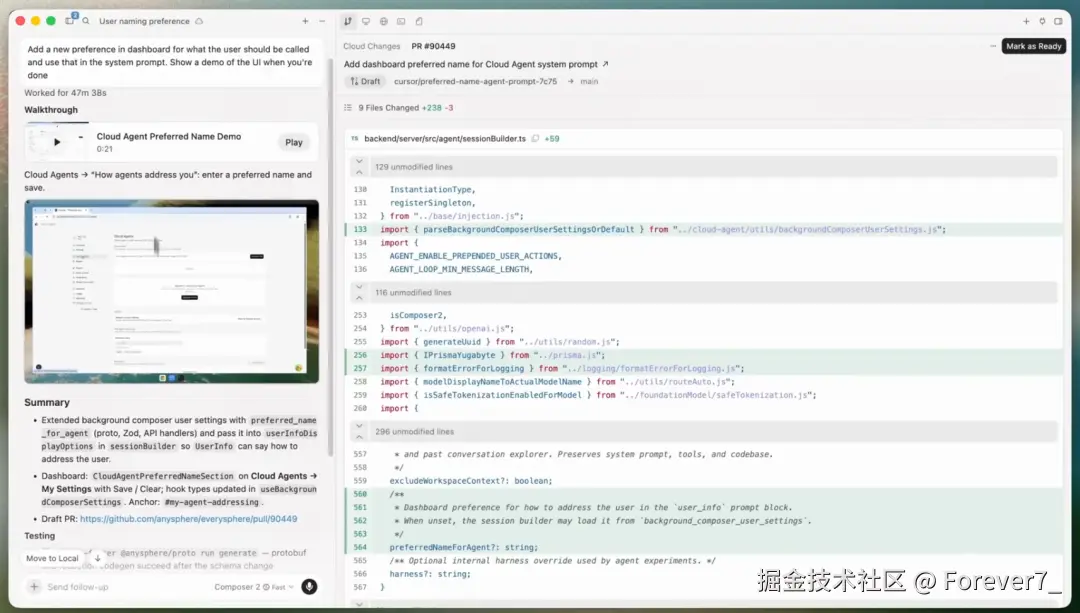This screenshot has width=1080, height=613.
Task: Start a new chat with left plus icon
Action: (305, 21)
